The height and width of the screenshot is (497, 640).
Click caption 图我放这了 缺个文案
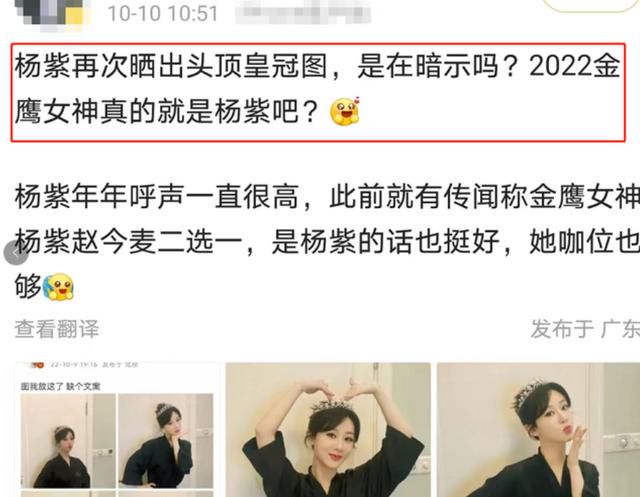tap(60, 386)
